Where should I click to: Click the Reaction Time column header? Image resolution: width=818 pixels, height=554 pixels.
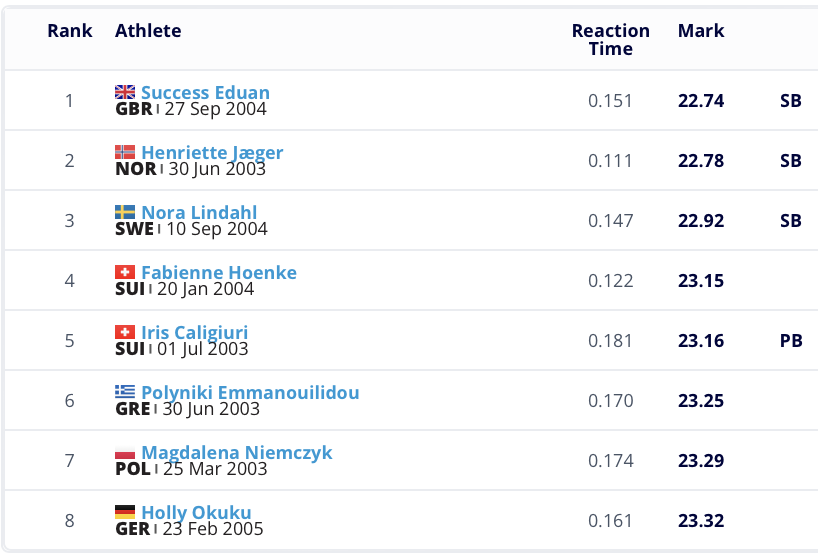610,40
